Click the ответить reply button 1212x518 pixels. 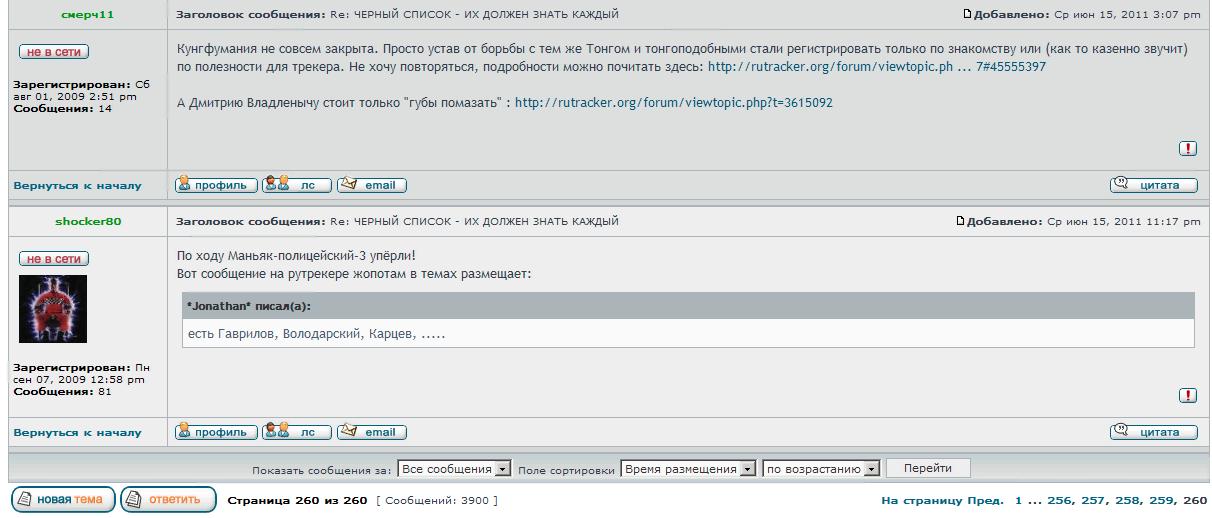(168, 499)
